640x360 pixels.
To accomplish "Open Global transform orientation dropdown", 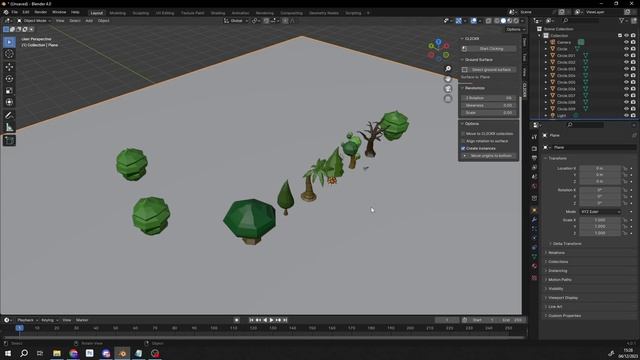I will click(x=236, y=20).
